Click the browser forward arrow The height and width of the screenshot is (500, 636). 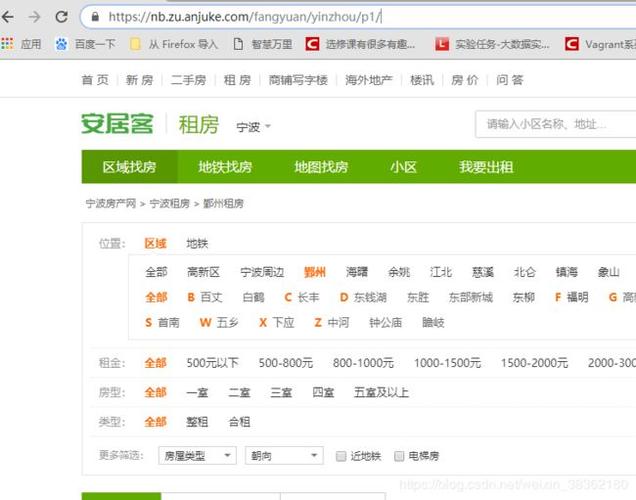tap(35, 17)
